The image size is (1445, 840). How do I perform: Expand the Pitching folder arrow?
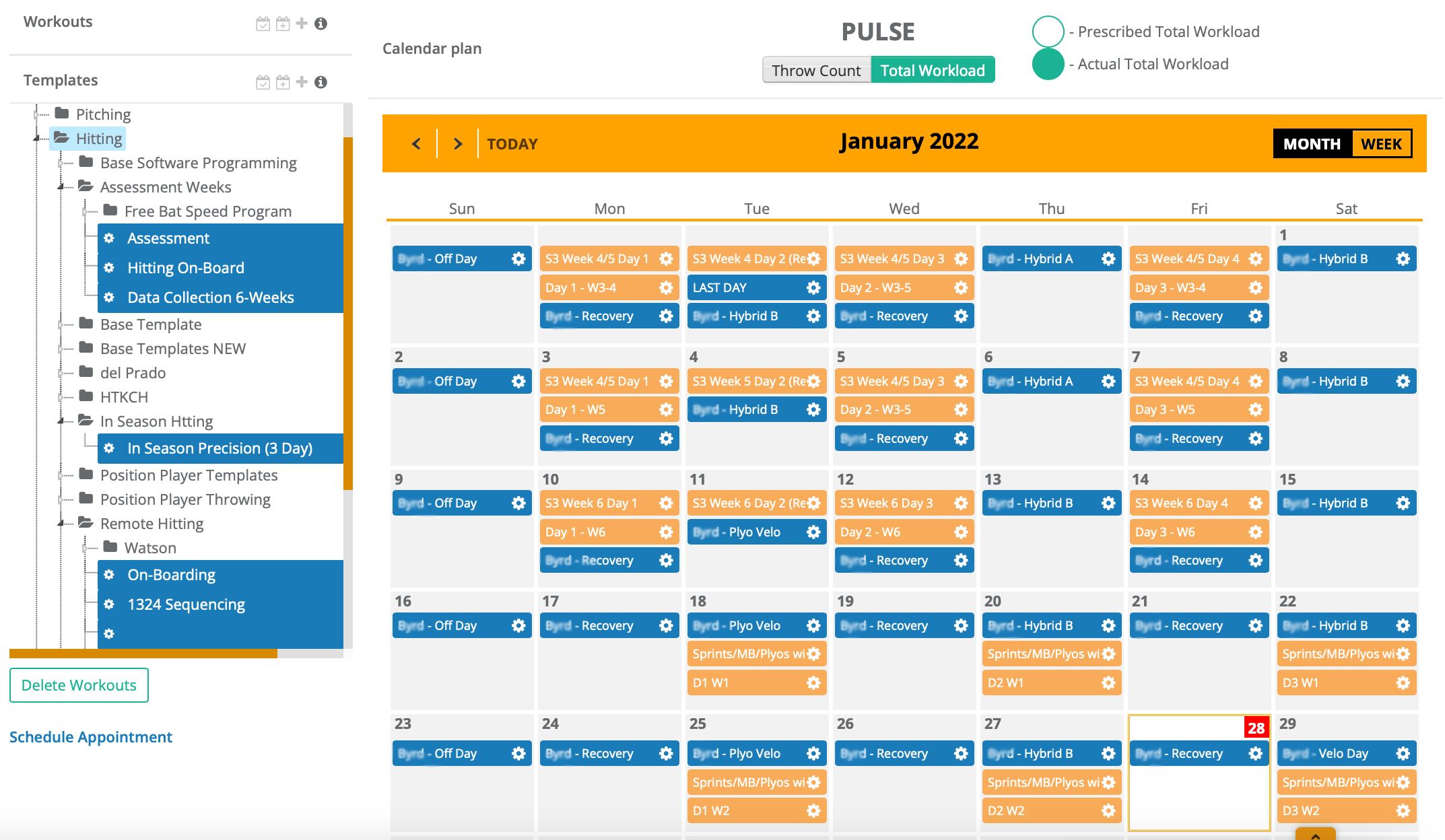point(37,114)
